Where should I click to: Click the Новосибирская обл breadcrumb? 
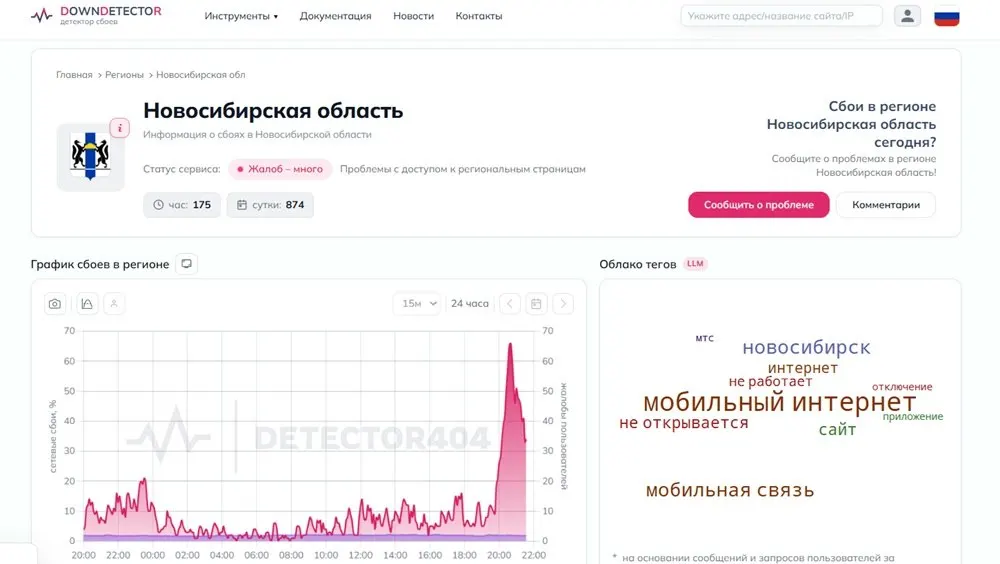[200, 75]
